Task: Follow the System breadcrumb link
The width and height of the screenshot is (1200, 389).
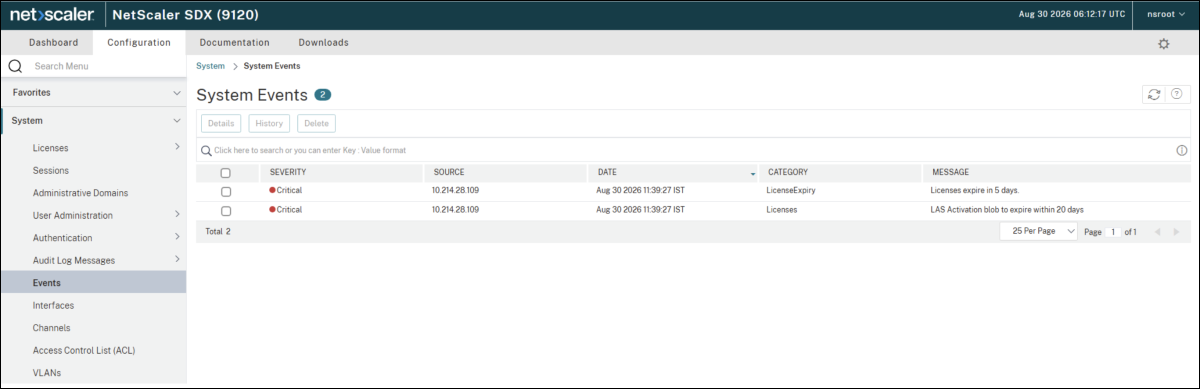Action: 211,66
